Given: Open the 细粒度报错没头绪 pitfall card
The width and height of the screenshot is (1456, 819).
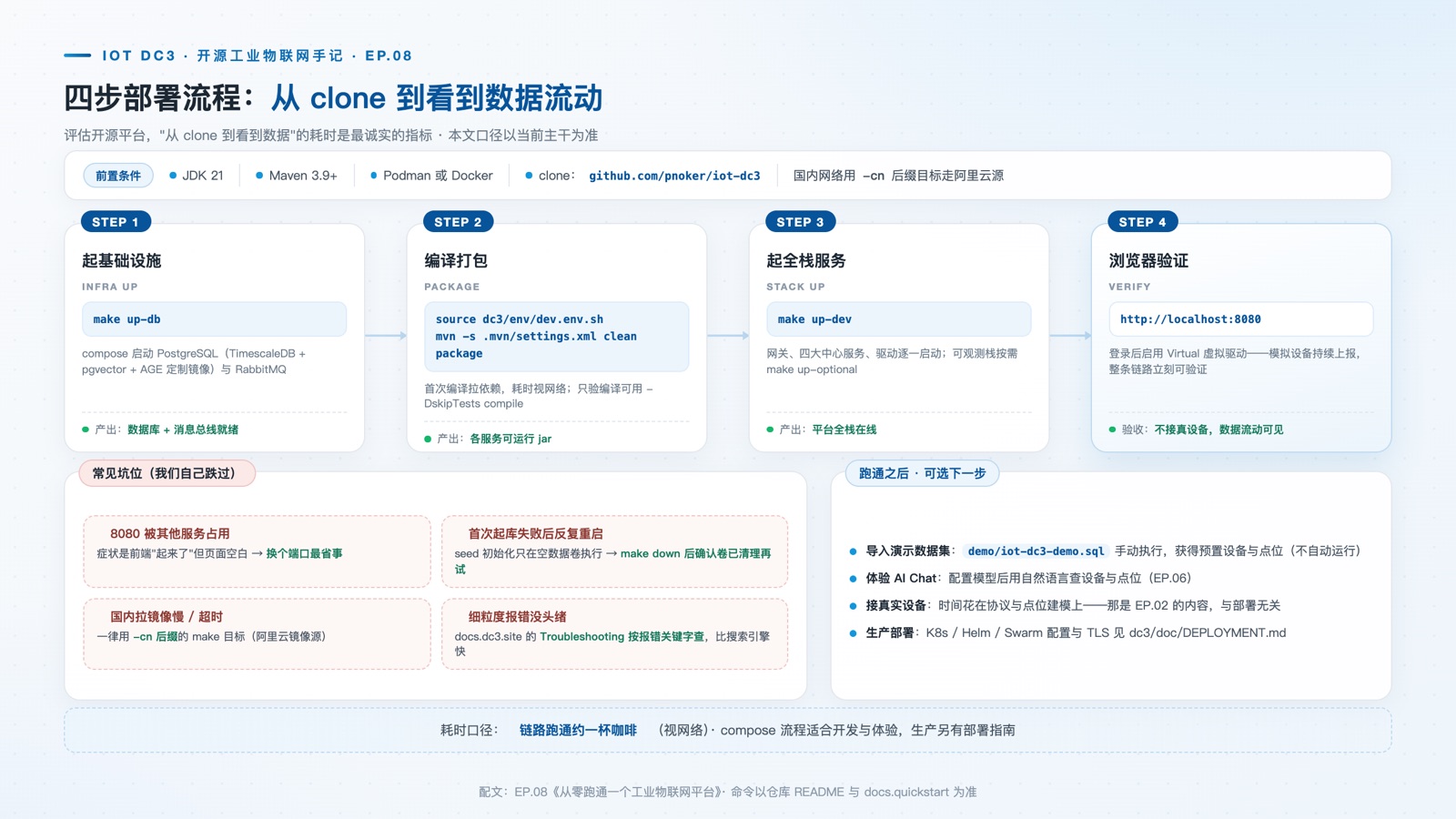Looking at the screenshot, I should [x=614, y=633].
